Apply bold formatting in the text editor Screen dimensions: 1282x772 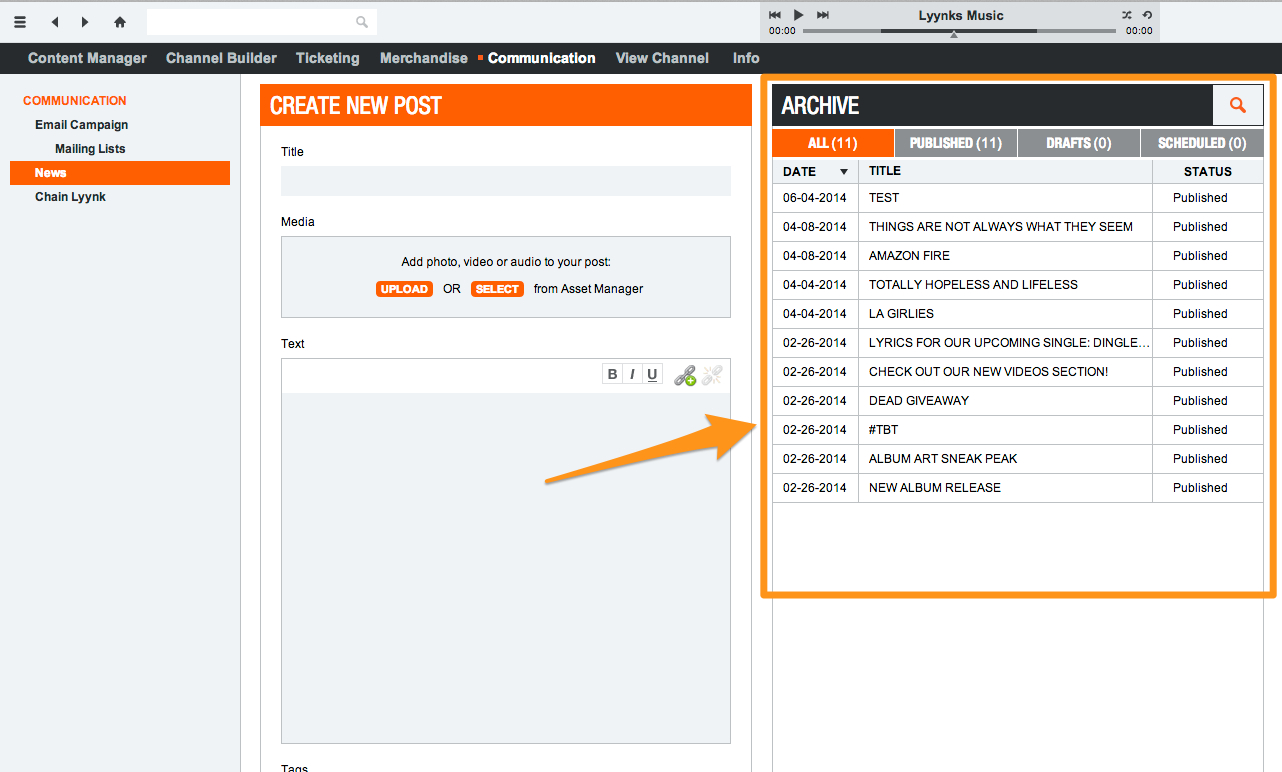[x=613, y=375]
